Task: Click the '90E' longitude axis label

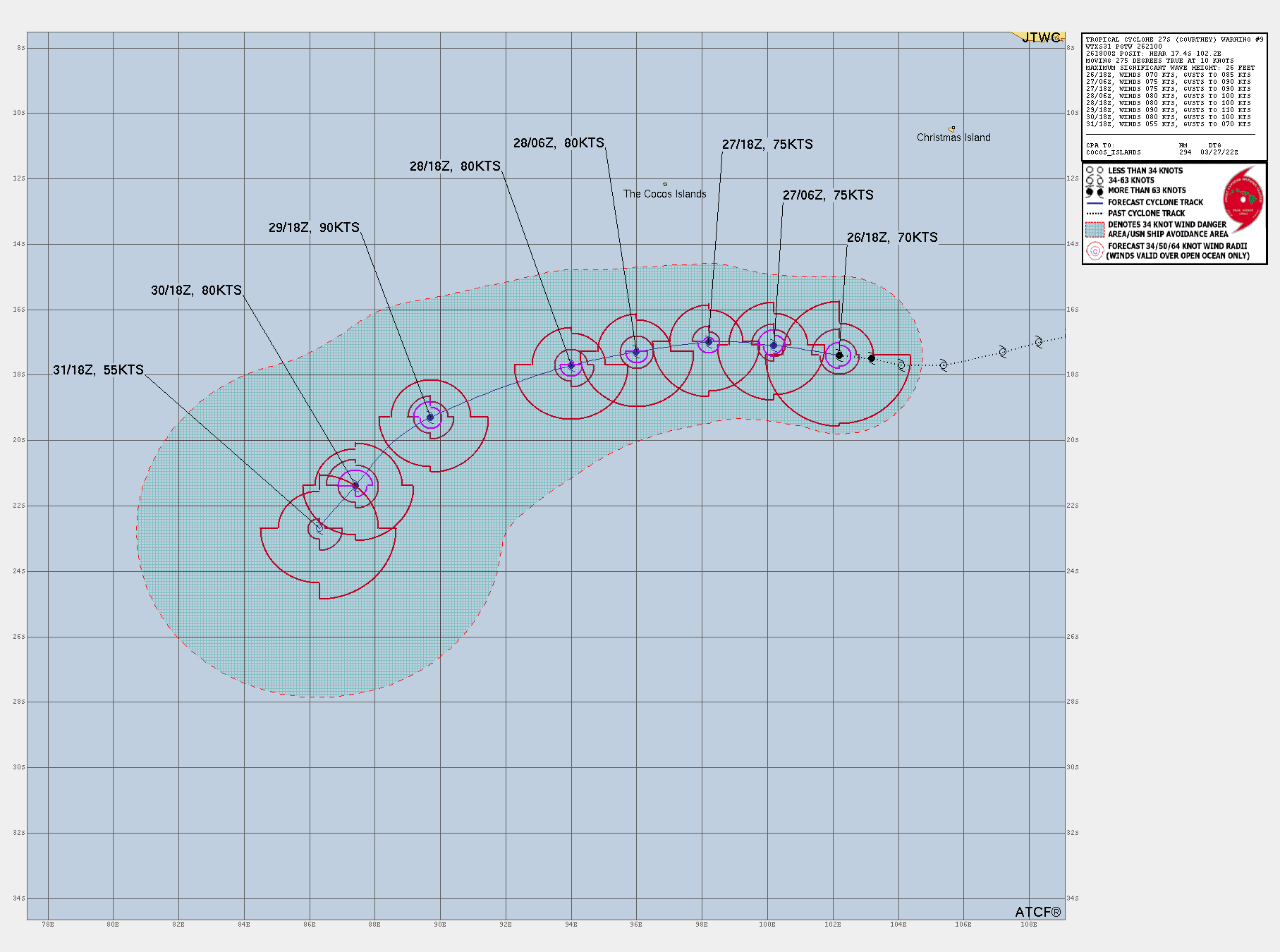Action: coord(440,924)
